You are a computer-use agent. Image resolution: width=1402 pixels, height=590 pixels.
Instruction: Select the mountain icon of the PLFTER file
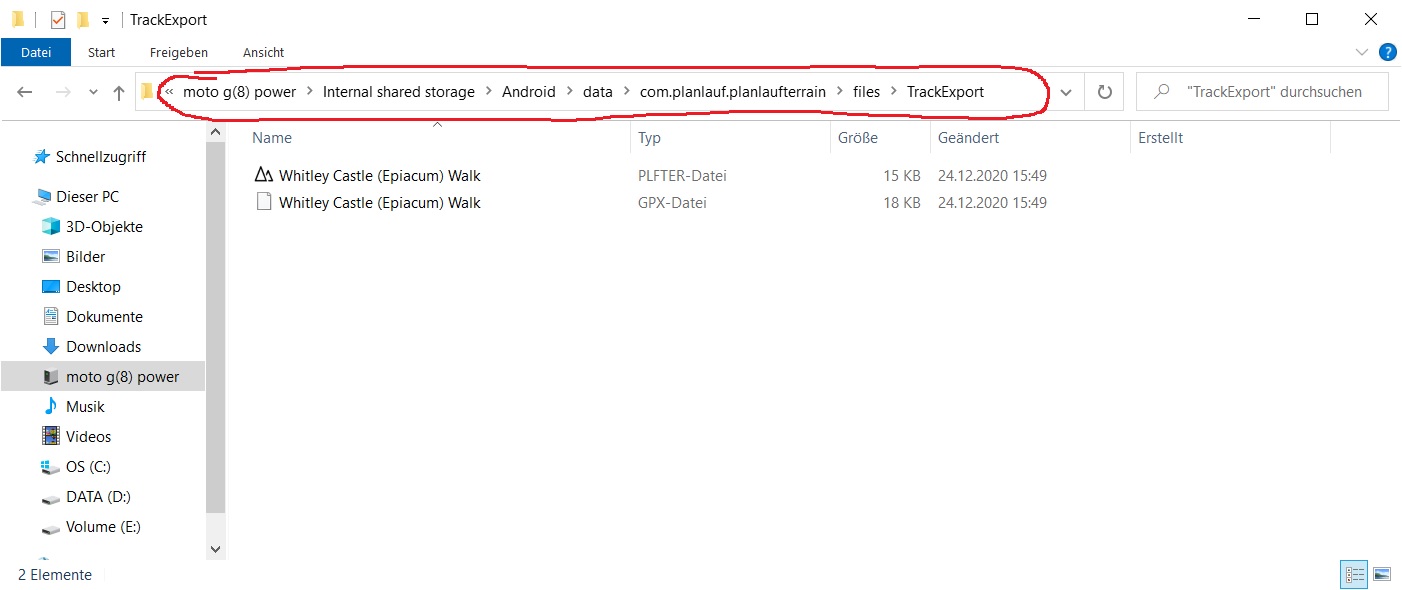(x=262, y=174)
